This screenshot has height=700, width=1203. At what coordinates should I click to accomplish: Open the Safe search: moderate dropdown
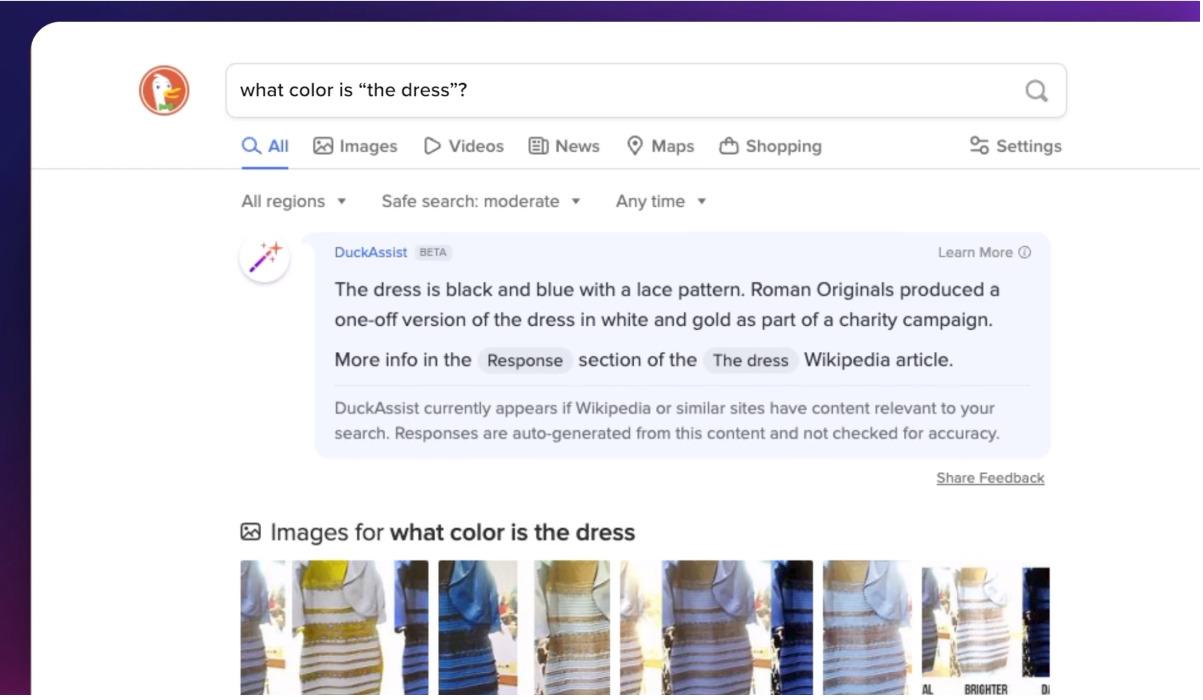tap(481, 201)
